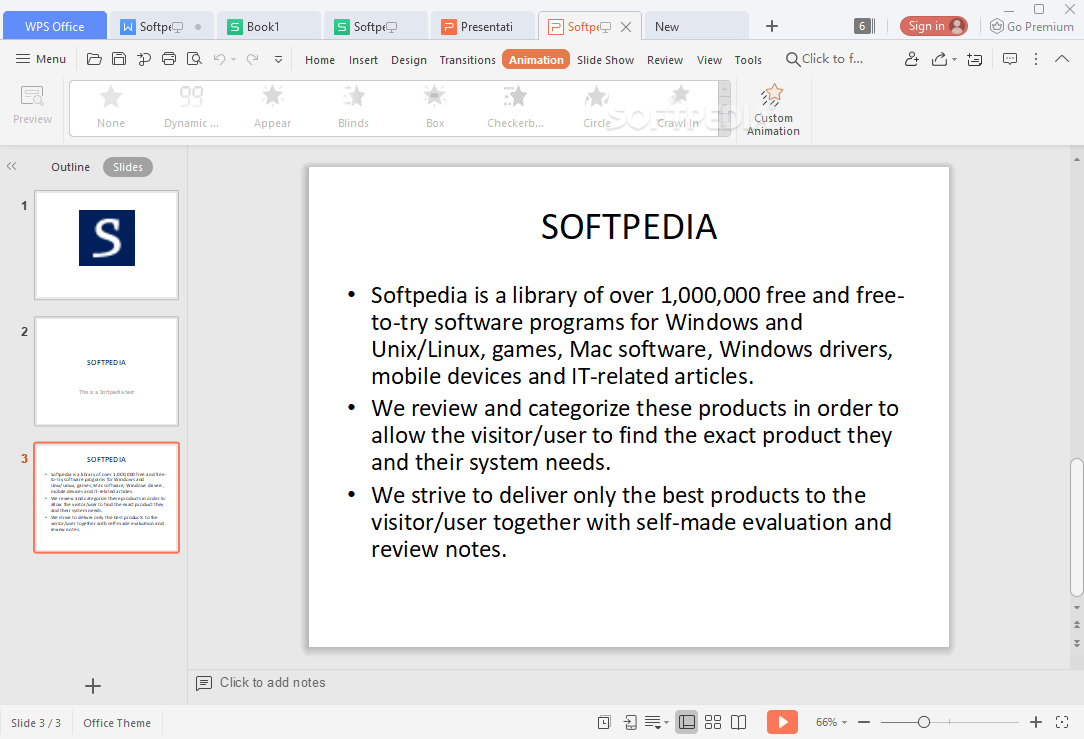Select the Blinds animation effect

pos(353,107)
